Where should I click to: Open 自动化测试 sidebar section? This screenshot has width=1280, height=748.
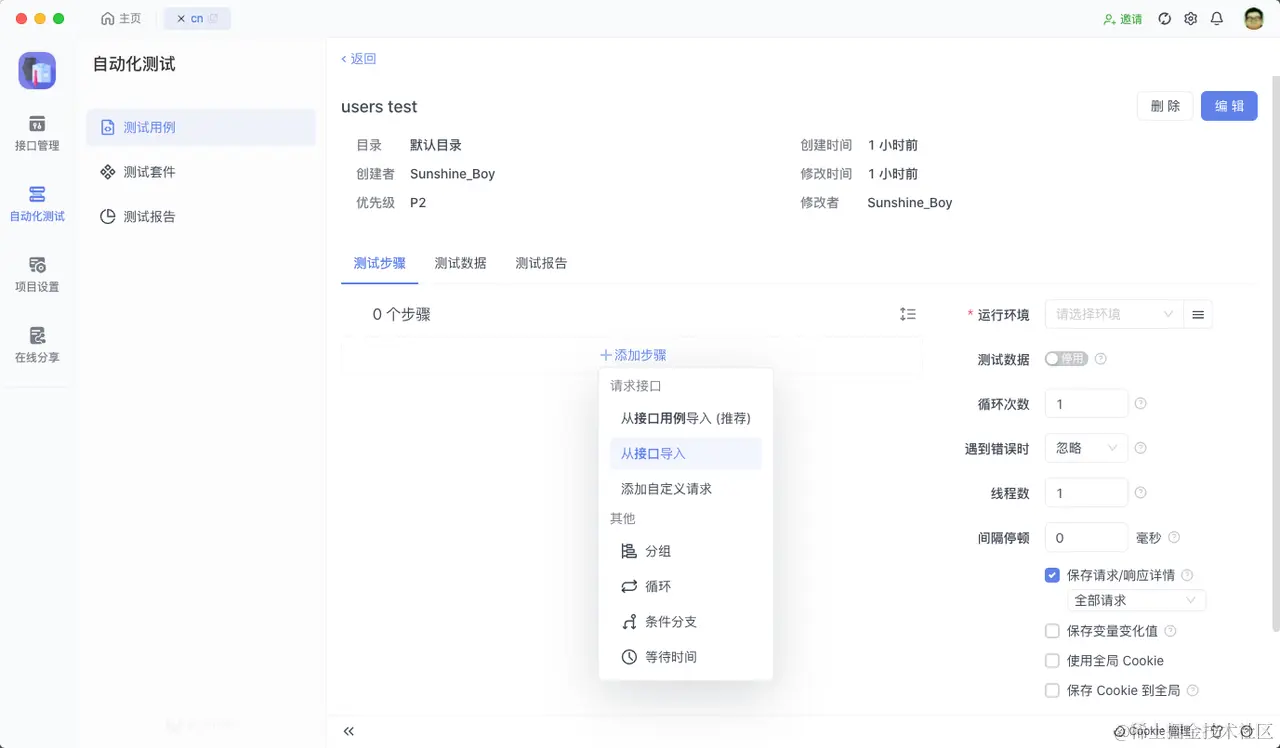37,203
